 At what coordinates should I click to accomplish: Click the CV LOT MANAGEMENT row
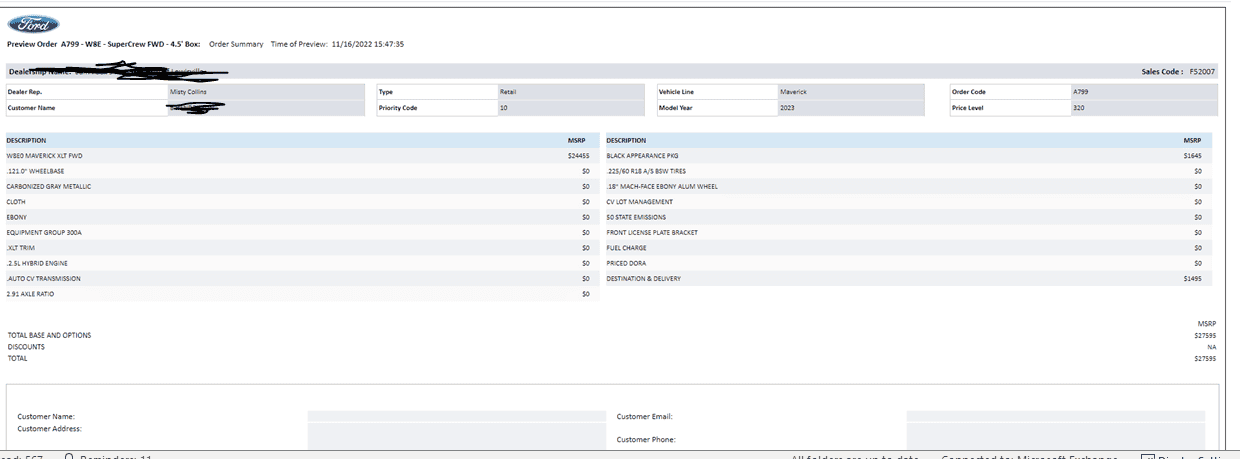pyautogui.click(x=908, y=202)
